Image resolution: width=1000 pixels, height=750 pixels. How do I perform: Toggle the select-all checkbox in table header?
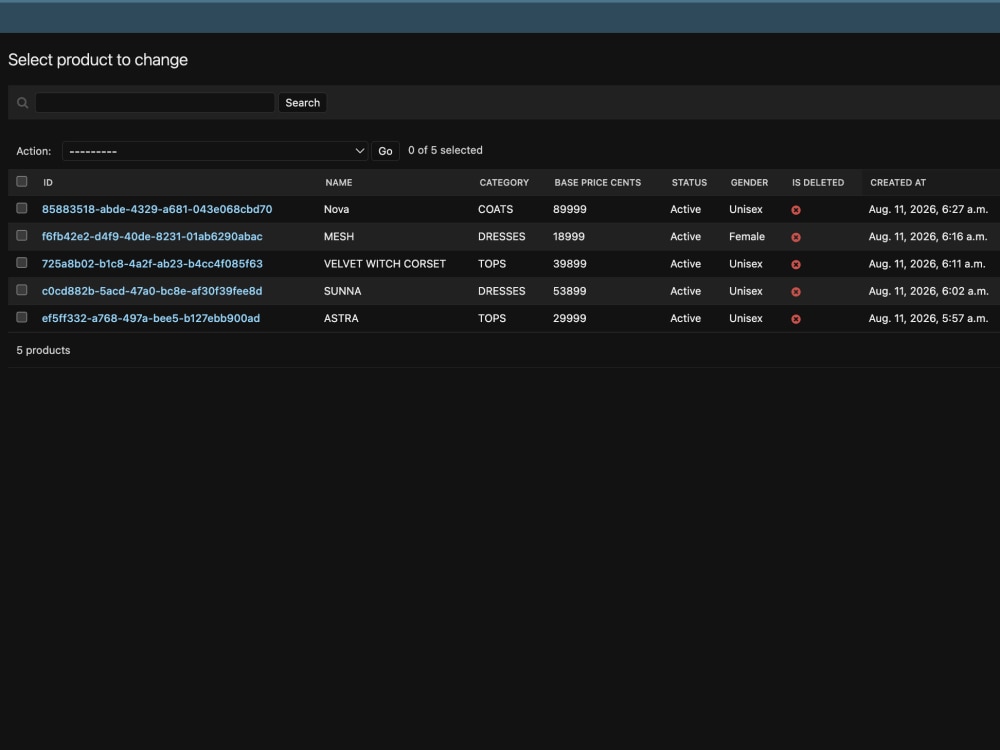22,182
